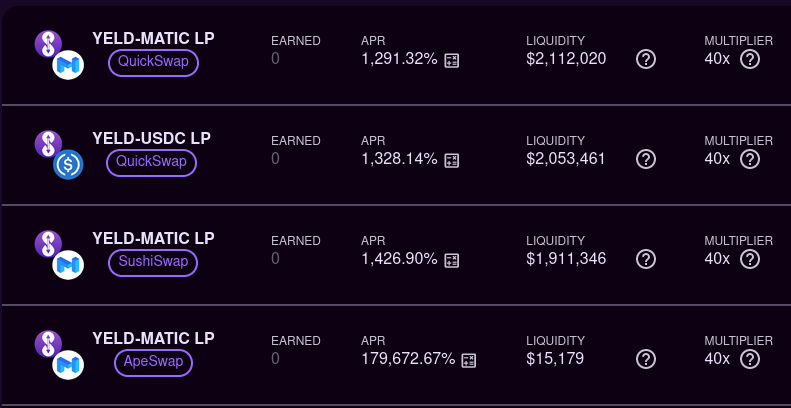The width and height of the screenshot is (791, 408).
Task: Show multiplier help in the ApeSwap row
Action: coord(750,359)
